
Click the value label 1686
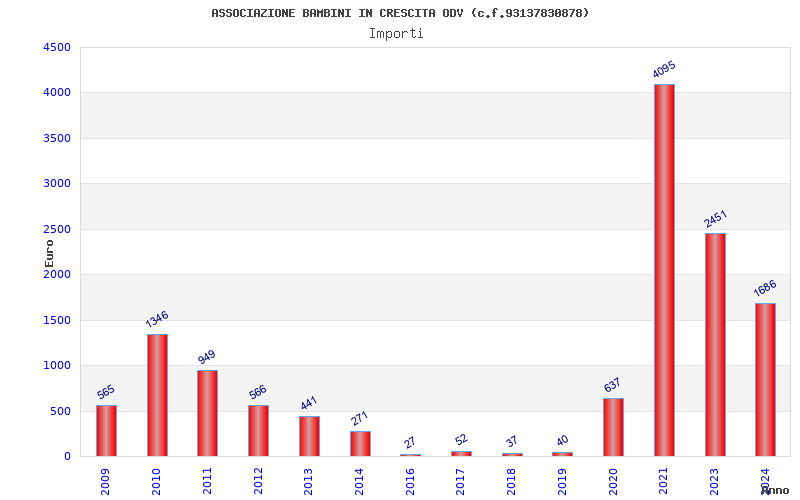[765, 288]
